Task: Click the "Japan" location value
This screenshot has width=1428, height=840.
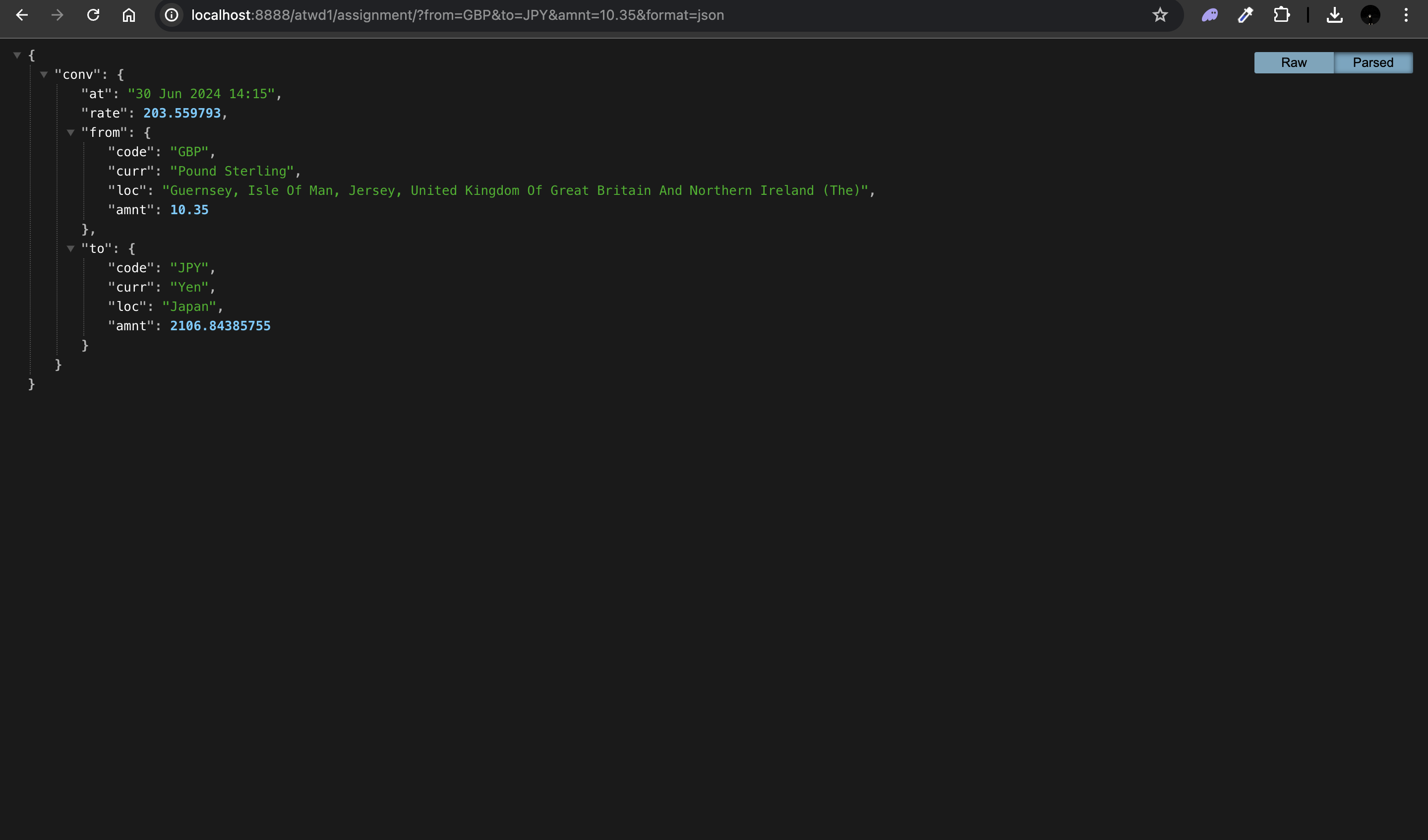Action: [189, 306]
